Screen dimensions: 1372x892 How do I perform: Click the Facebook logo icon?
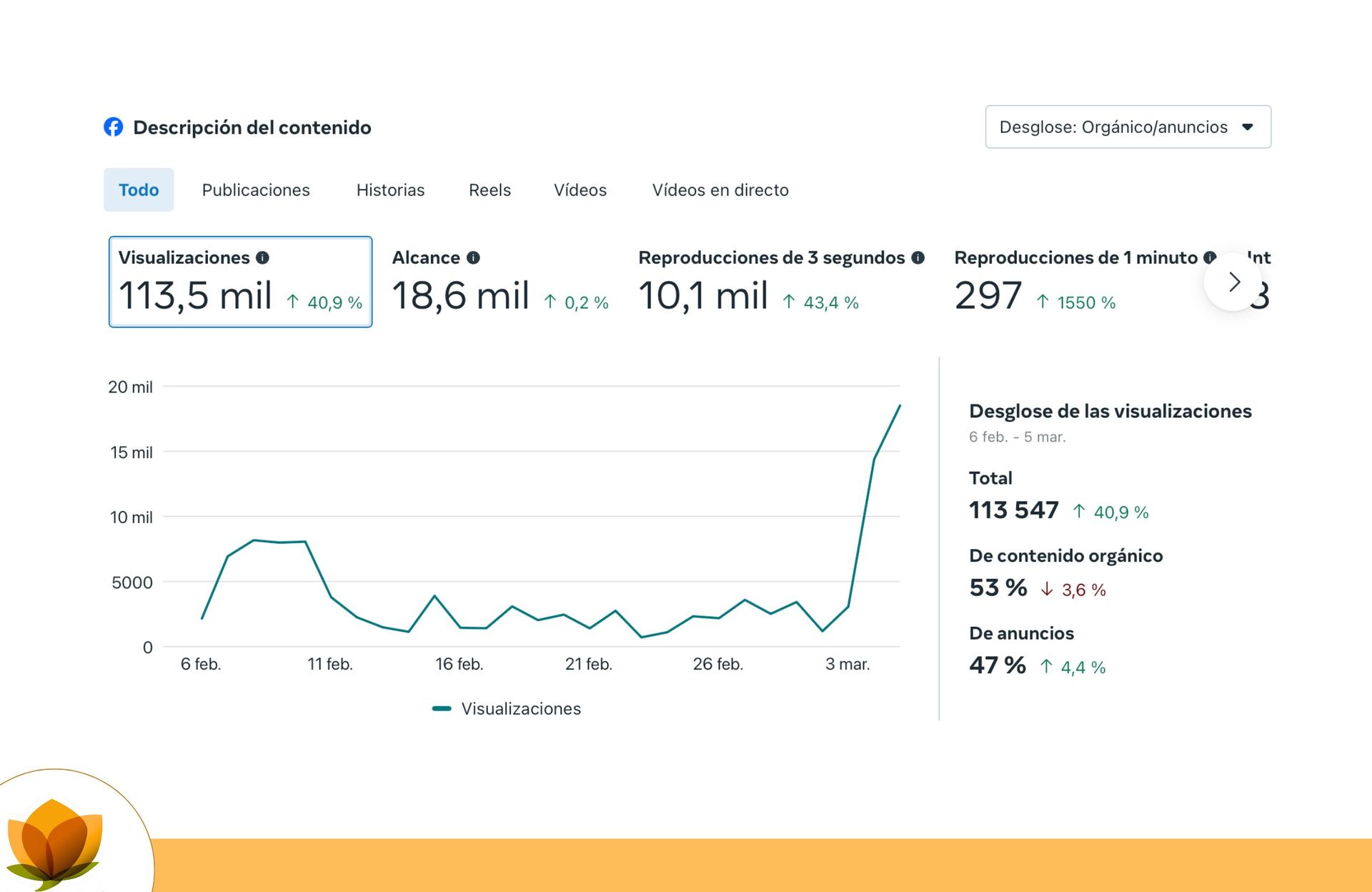coord(113,127)
